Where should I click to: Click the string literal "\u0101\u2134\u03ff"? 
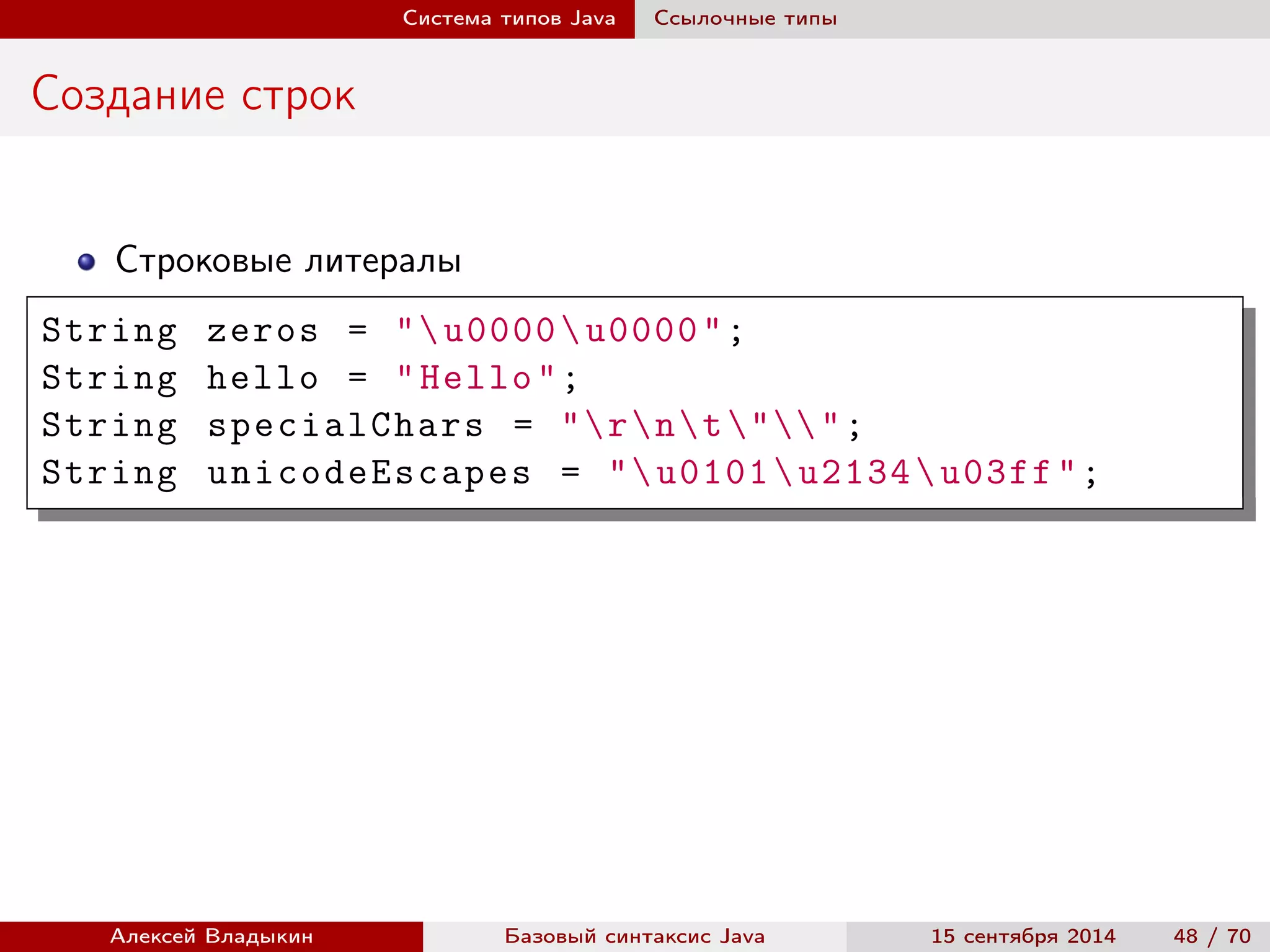(x=841, y=473)
